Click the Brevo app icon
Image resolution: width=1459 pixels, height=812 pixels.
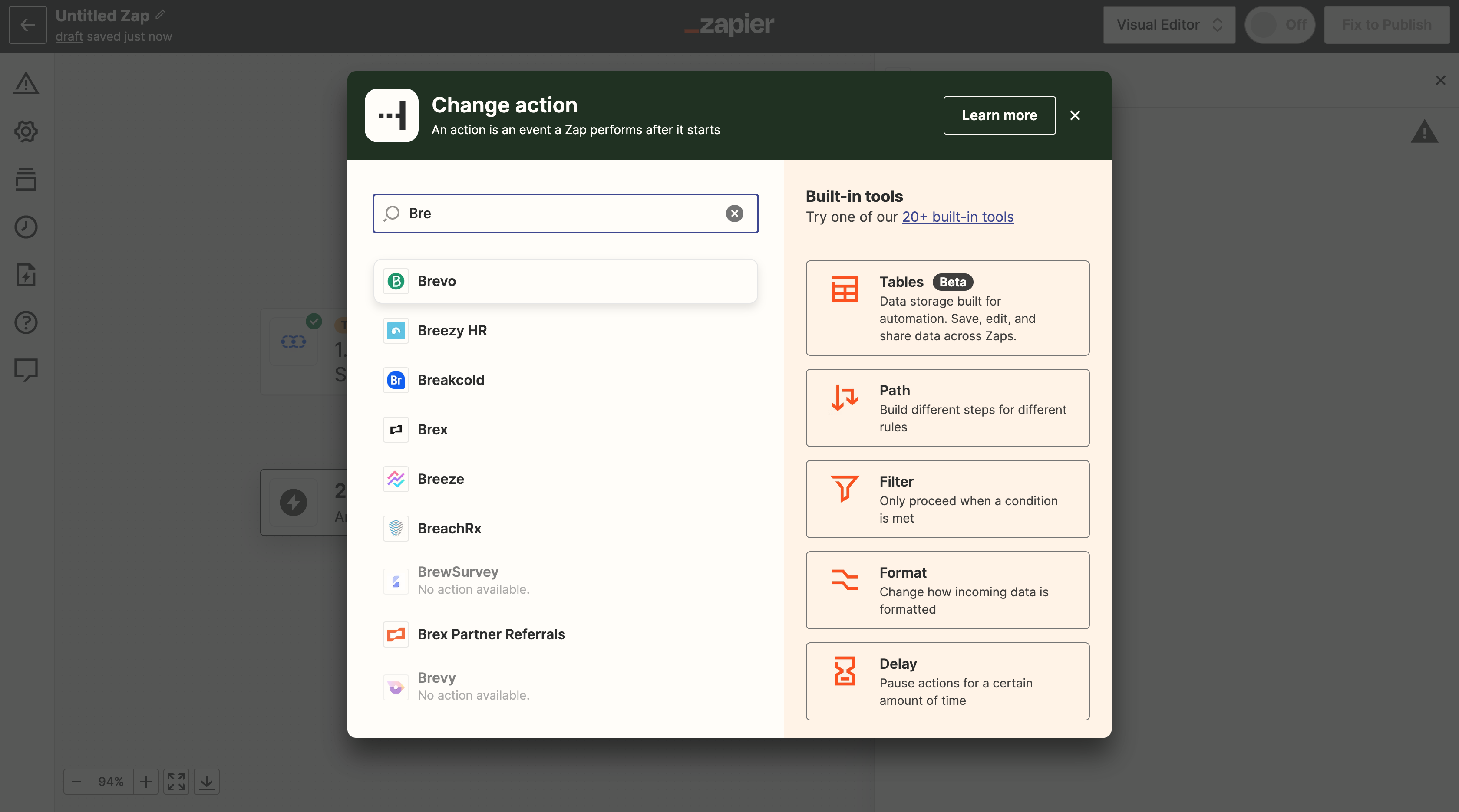[x=396, y=281]
